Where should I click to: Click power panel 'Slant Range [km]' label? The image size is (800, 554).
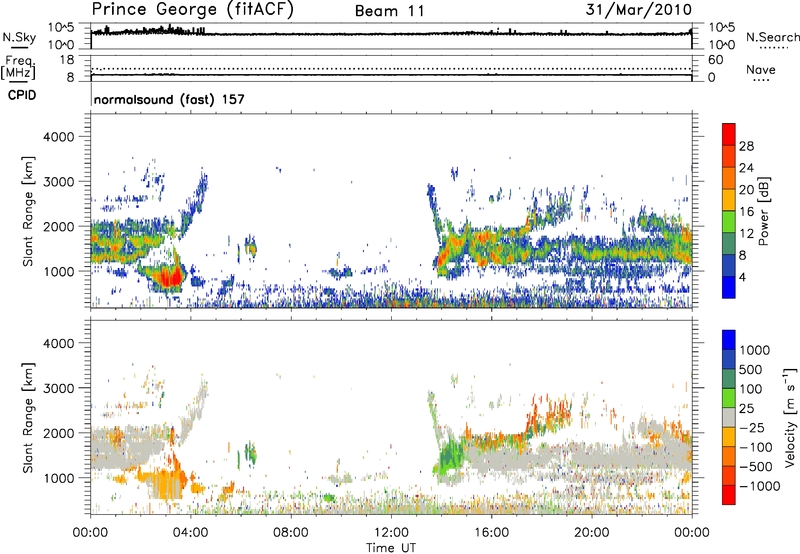click(28, 211)
